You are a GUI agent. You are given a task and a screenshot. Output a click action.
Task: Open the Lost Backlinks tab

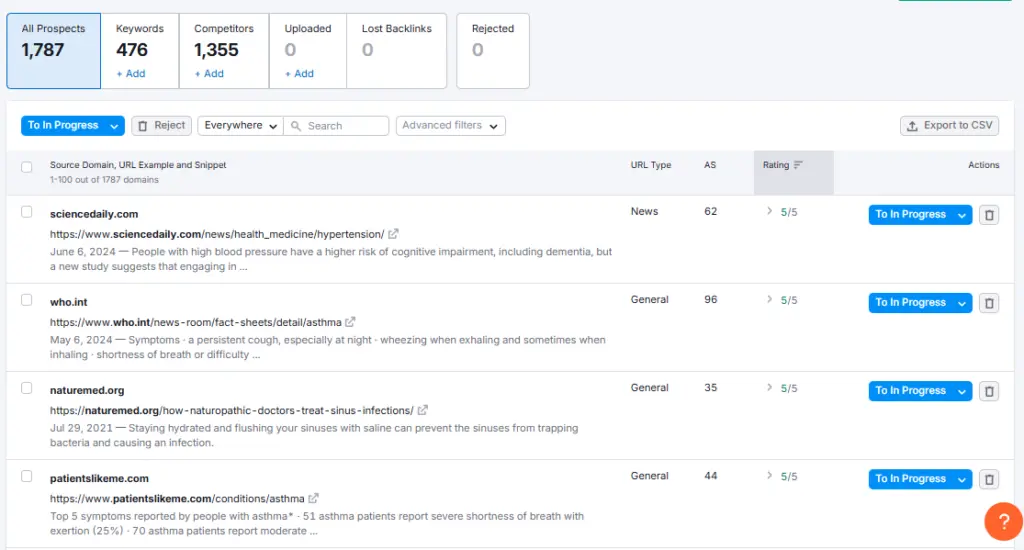[399, 50]
